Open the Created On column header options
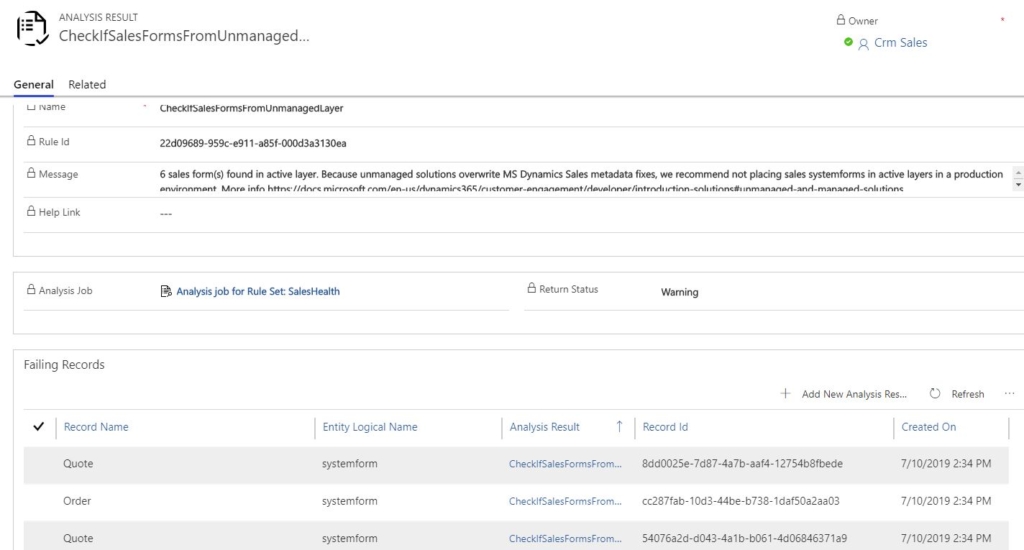The image size is (1024, 550). (928, 427)
